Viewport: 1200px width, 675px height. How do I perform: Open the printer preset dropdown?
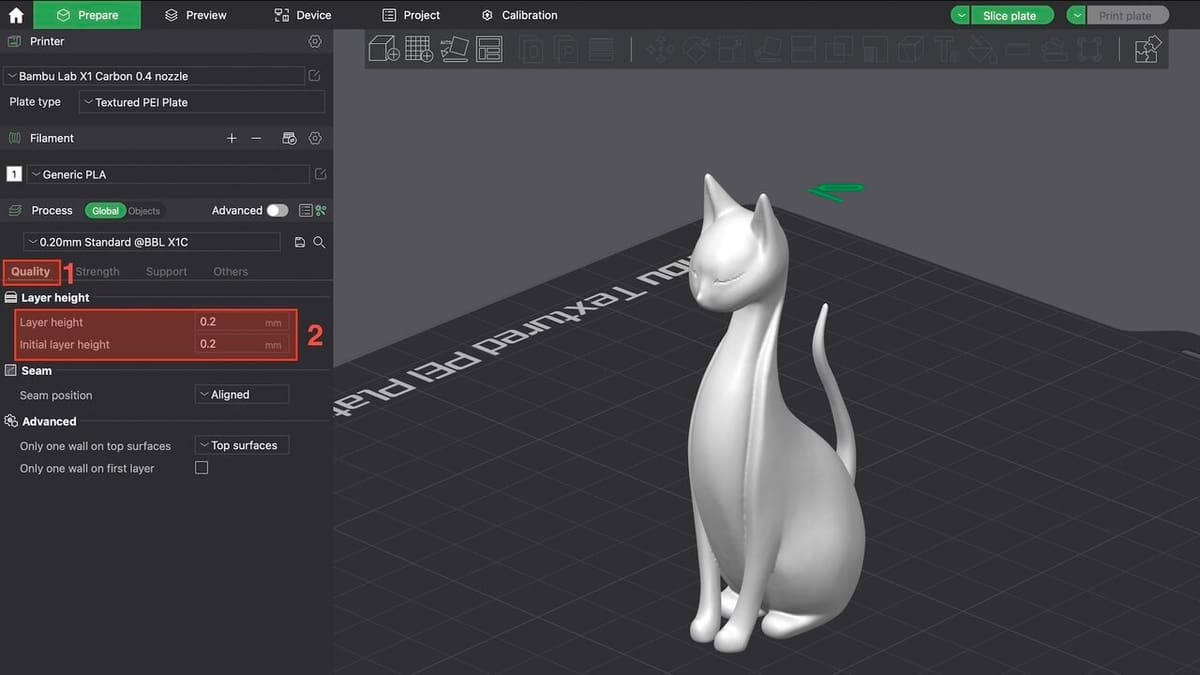154,76
